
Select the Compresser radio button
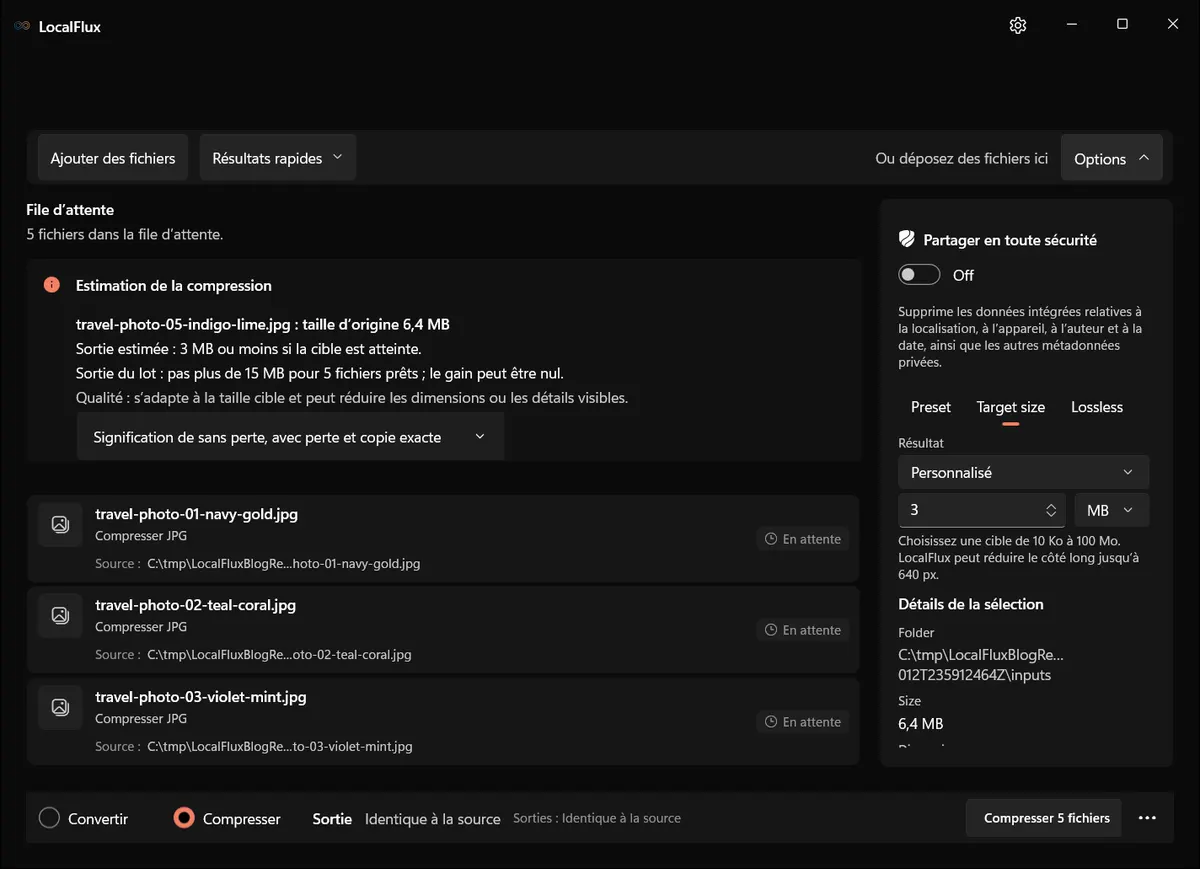point(183,818)
